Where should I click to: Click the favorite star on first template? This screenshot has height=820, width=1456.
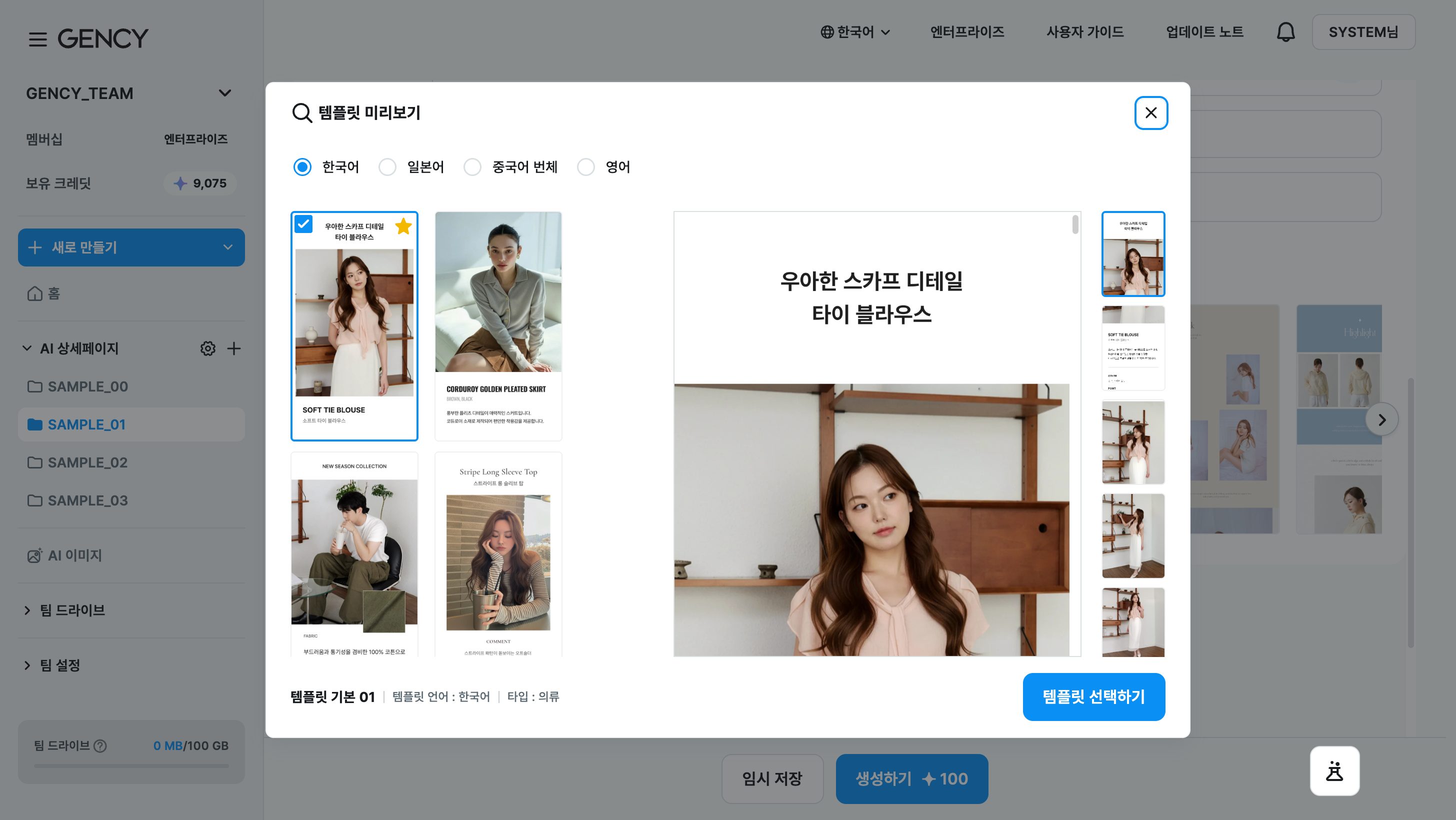point(403,226)
